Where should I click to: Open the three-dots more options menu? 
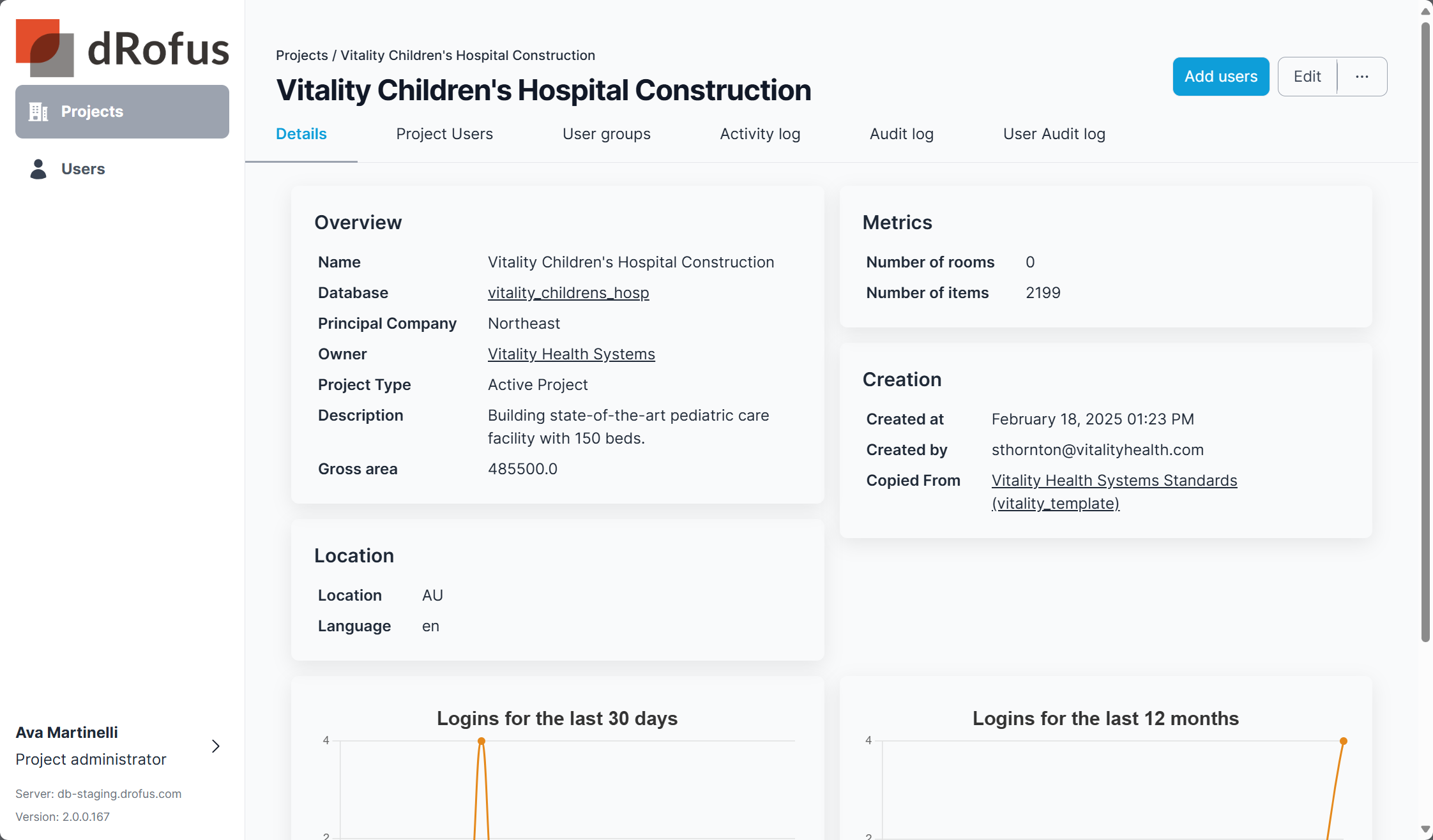pyautogui.click(x=1362, y=77)
